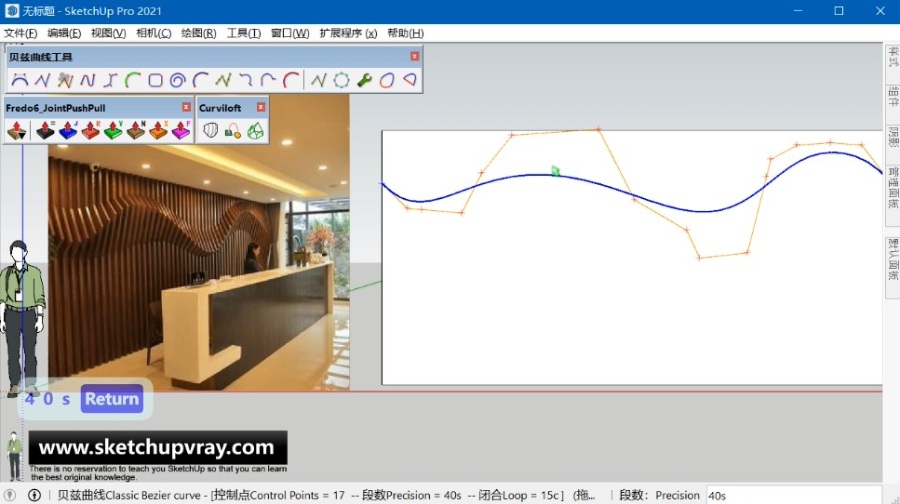Open the 工具(T) menu
Viewport: 900px width, 504px height.
[243, 33]
